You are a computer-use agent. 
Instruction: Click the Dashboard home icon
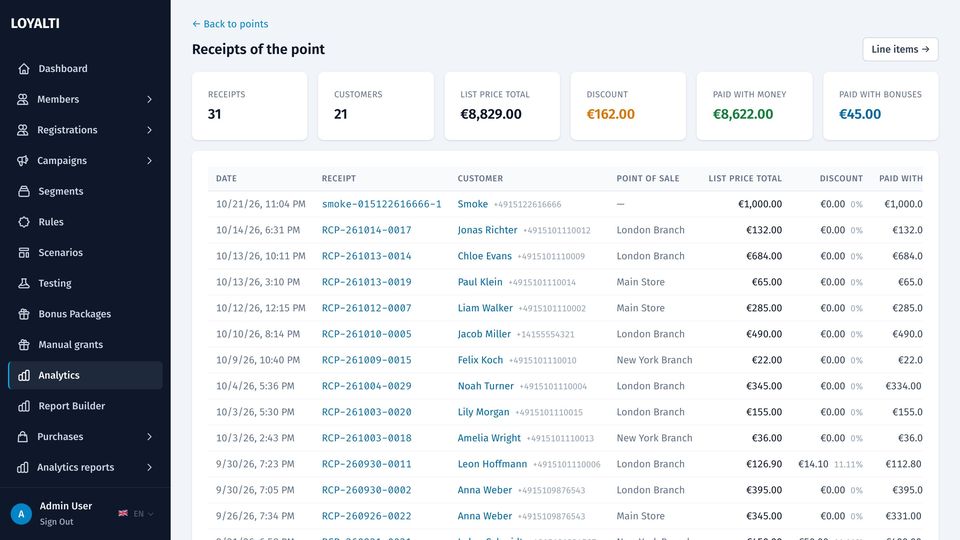click(24, 69)
